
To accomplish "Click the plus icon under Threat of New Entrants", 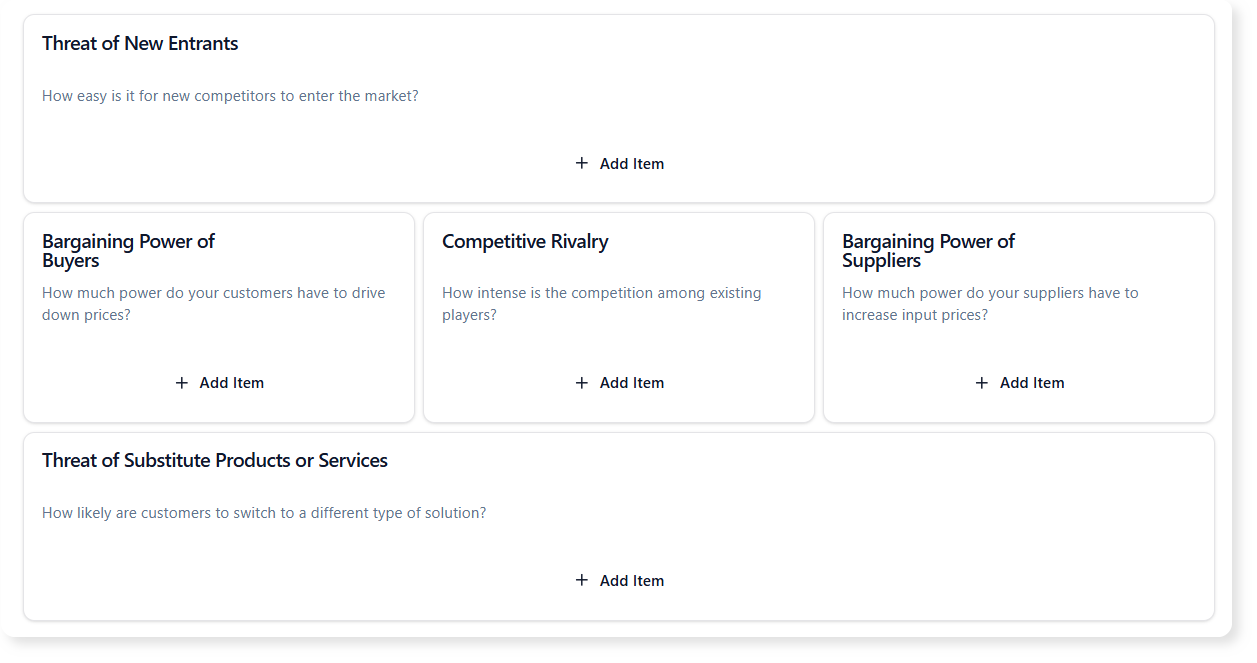I will click(x=582, y=163).
